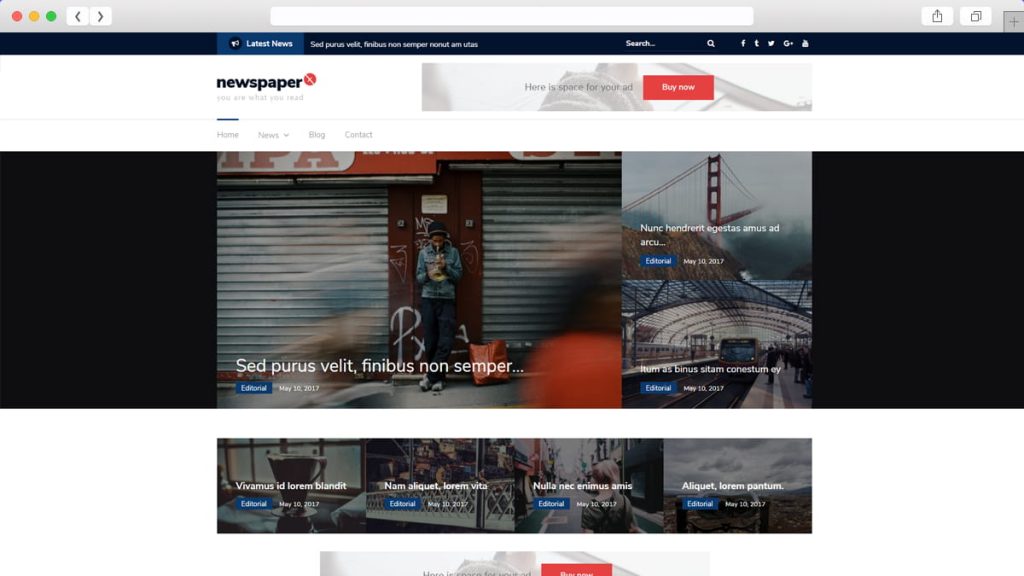Click Editorial tag on Sed purus velit article

(253, 388)
